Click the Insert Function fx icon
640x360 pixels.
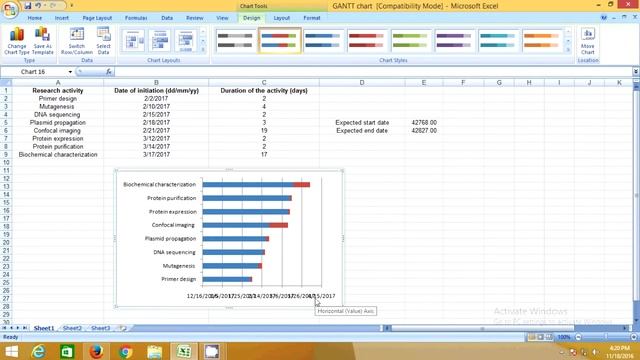coord(109,72)
